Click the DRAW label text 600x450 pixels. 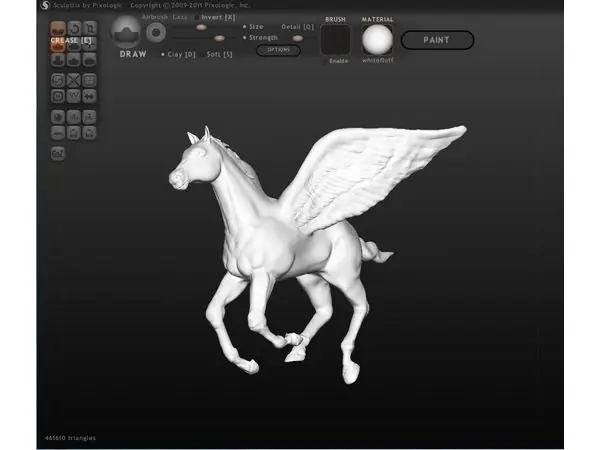point(133,54)
